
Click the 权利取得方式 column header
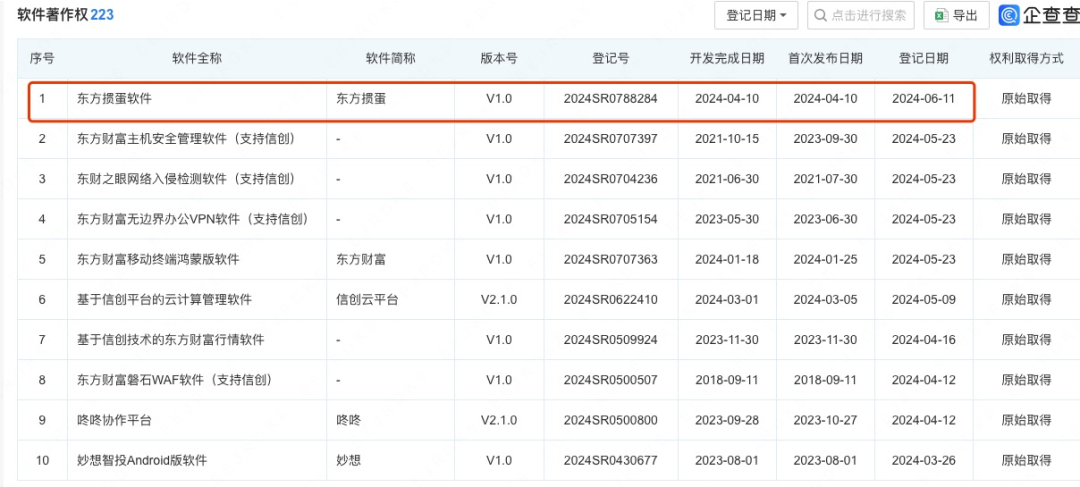[x=1026, y=59]
